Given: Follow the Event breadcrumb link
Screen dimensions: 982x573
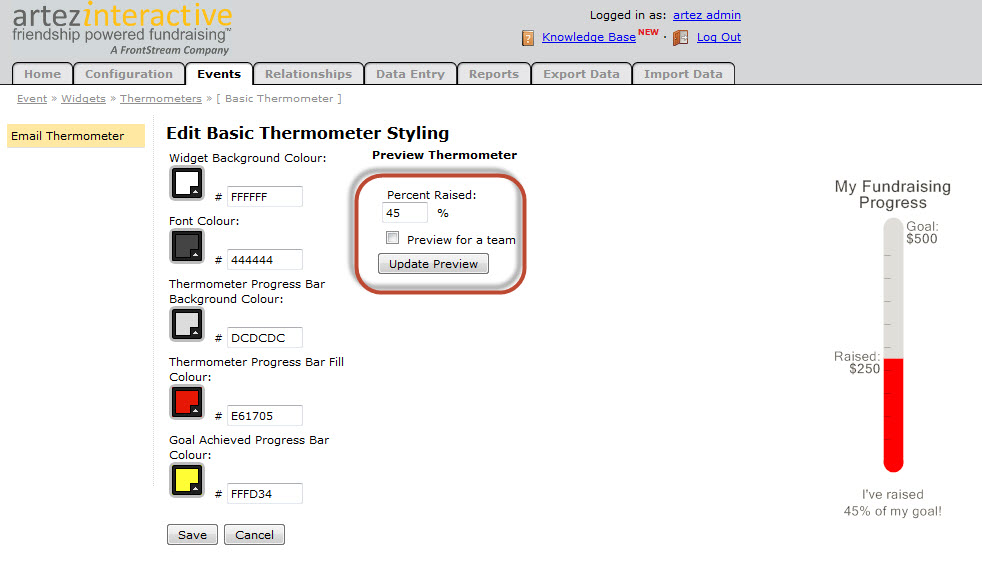Looking at the screenshot, I should tap(32, 98).
